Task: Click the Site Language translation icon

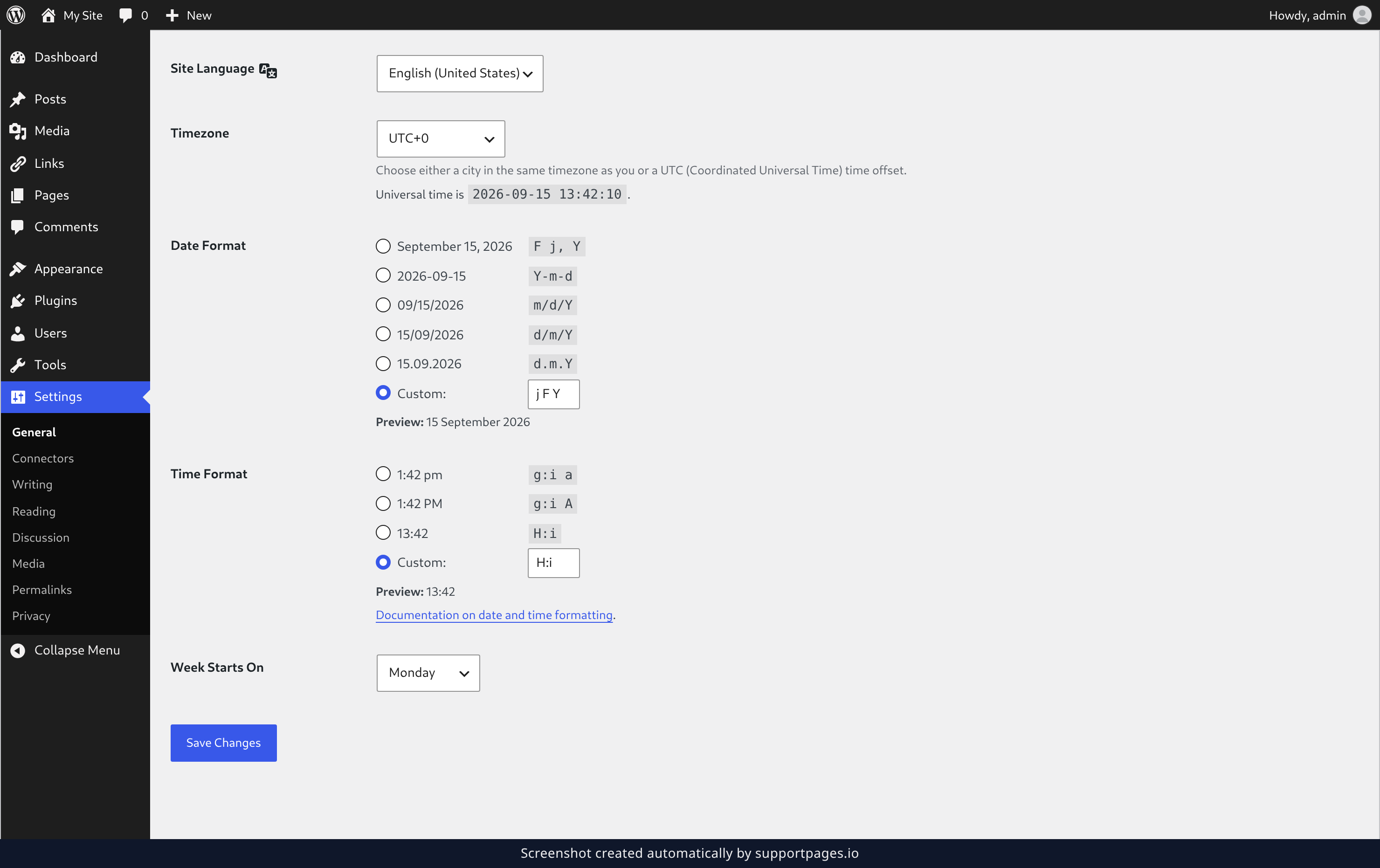Action: [x=268, y=70]
